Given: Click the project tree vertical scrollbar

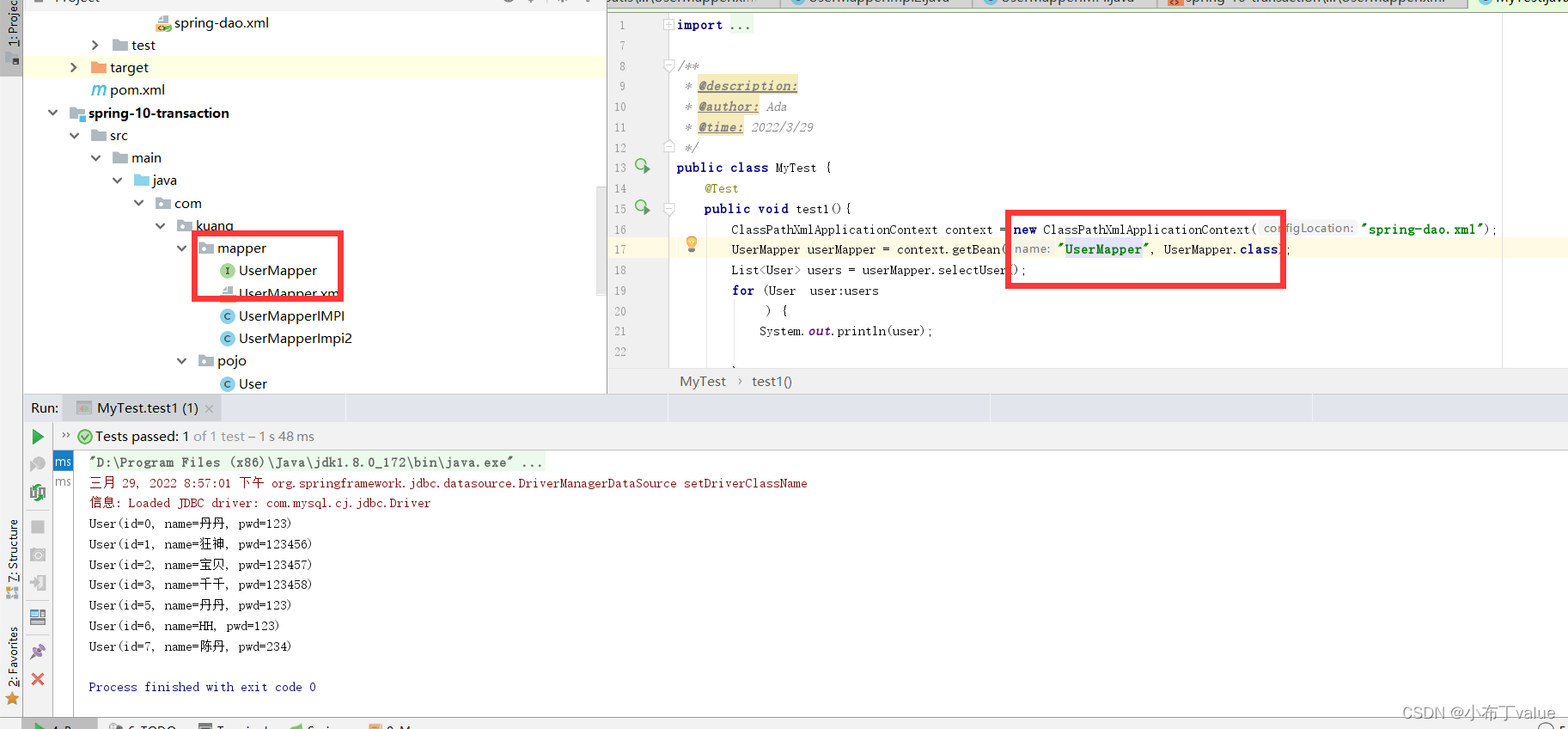Looking at the screenshot, I should pyautogui.click(x=601, y=241).
